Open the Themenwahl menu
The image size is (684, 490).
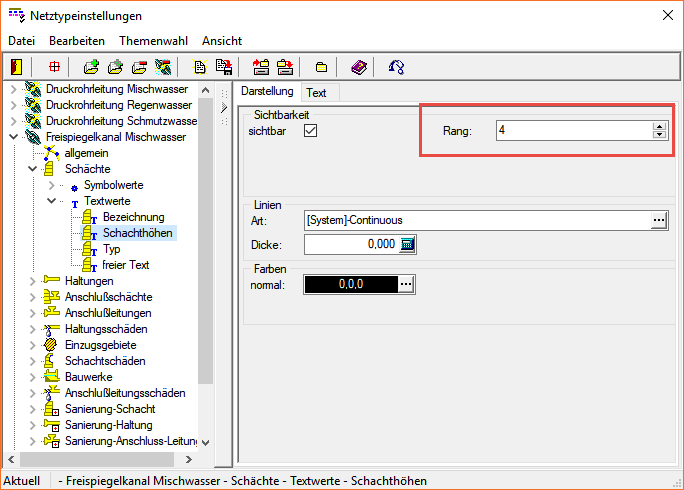153,41
